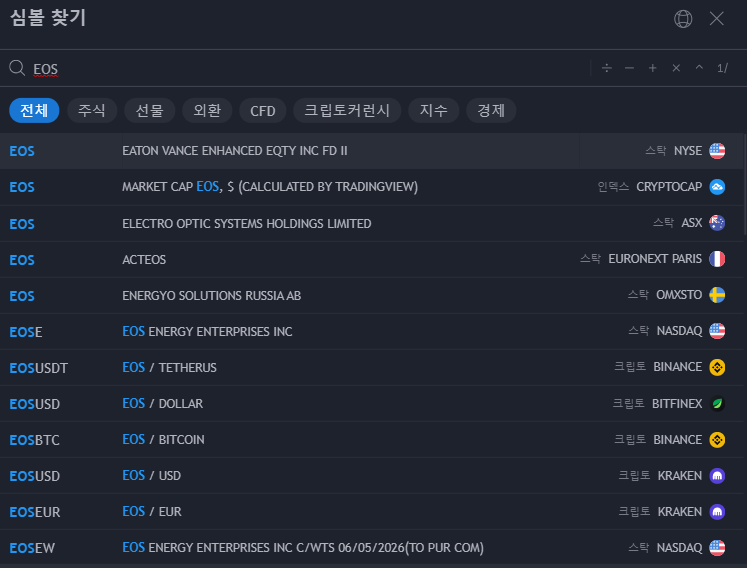Click the Binance logo on the EOSBTC row

coord(717,439)
